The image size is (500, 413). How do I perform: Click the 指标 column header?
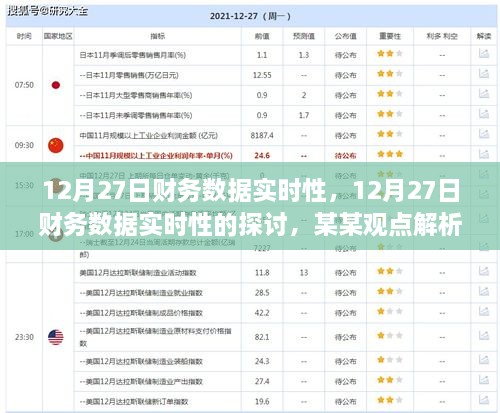pos(158,36)
